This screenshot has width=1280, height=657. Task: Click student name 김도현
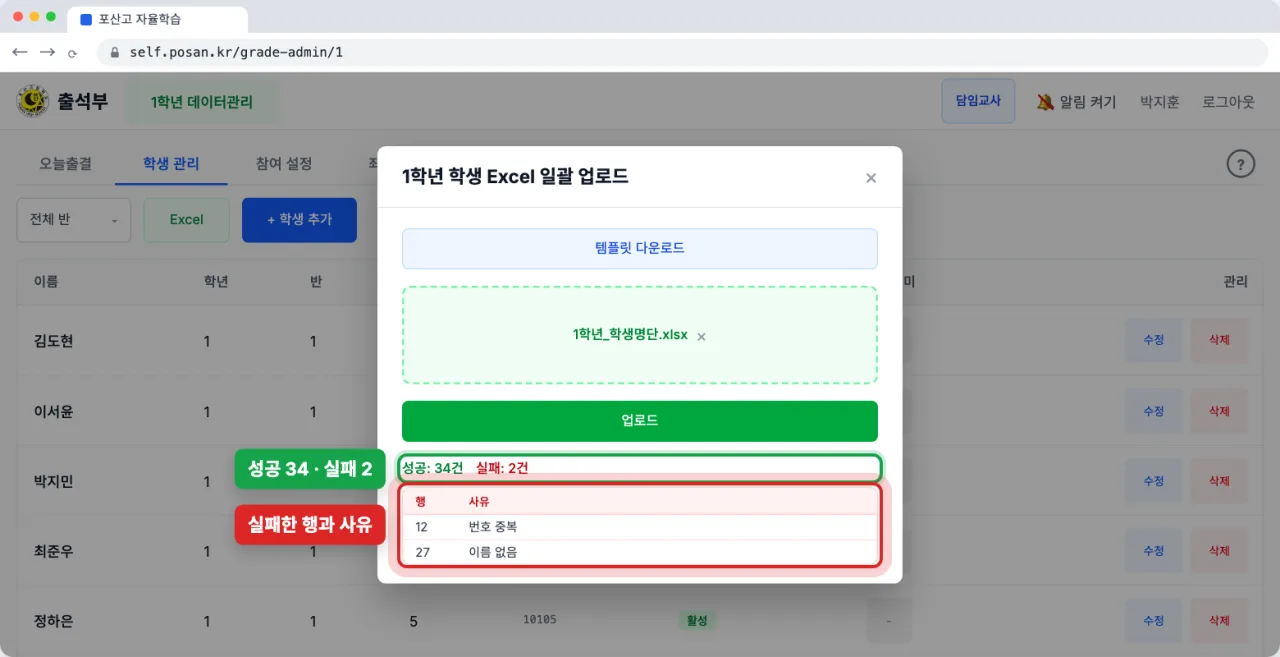pyautogui.click(x=54, y=341)
